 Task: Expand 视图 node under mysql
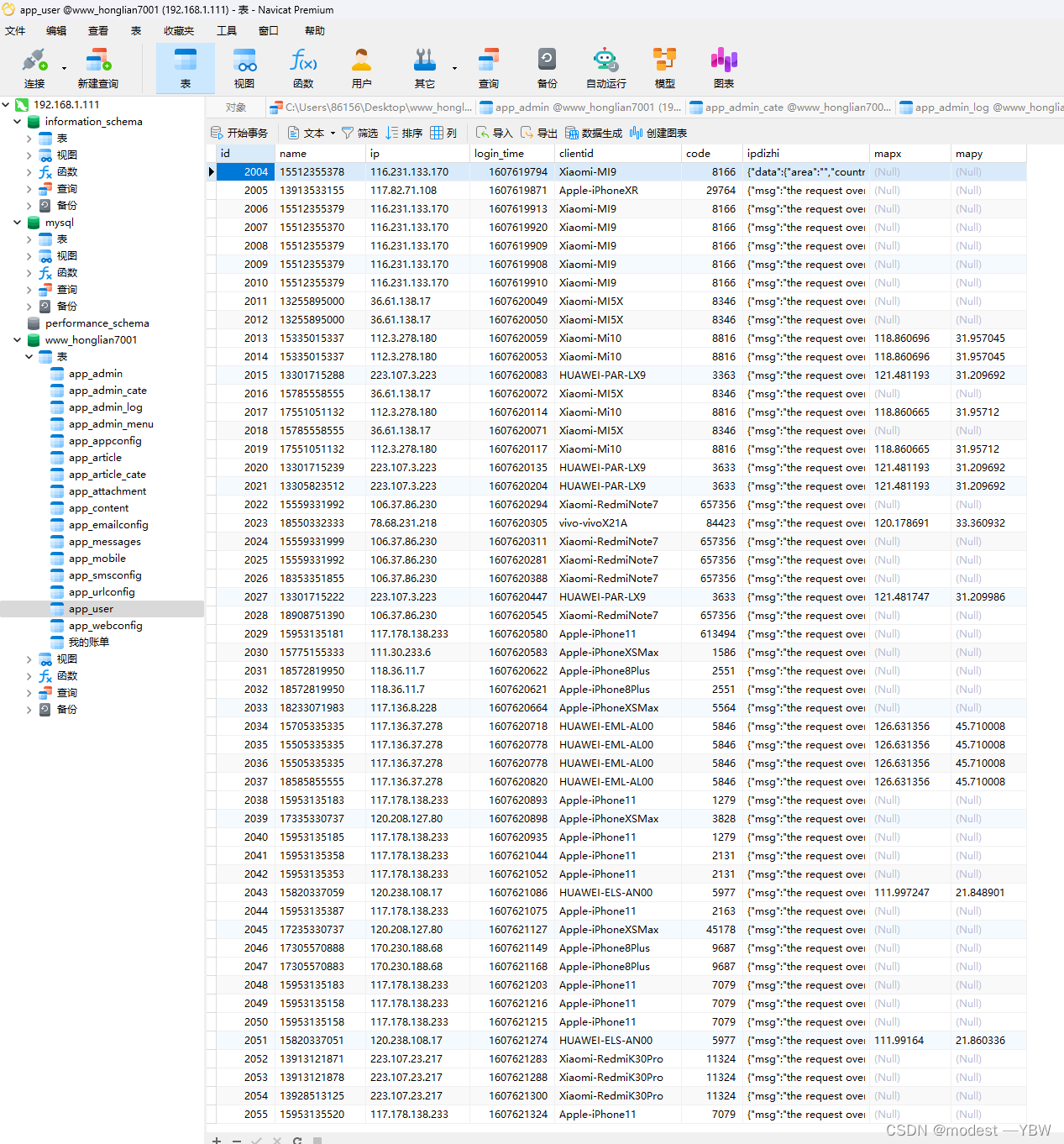tap(29, 256)
